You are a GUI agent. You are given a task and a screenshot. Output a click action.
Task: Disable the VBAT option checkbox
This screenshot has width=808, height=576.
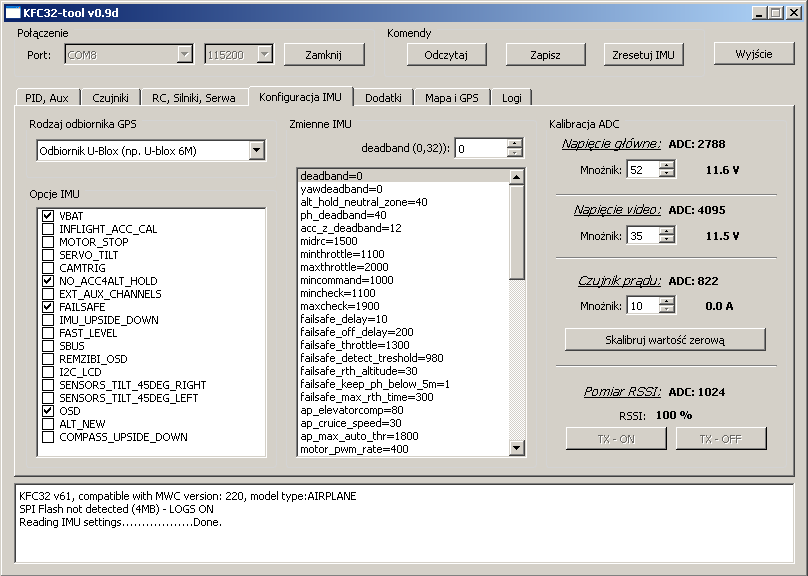pyautogui.click(x=48, y=216)
